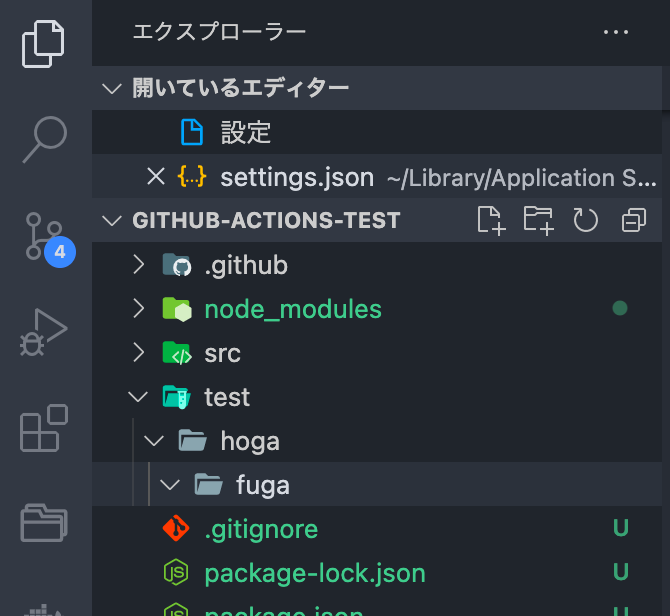
Task: Collapse the hoga folder chevron
Action: point(154,441)
